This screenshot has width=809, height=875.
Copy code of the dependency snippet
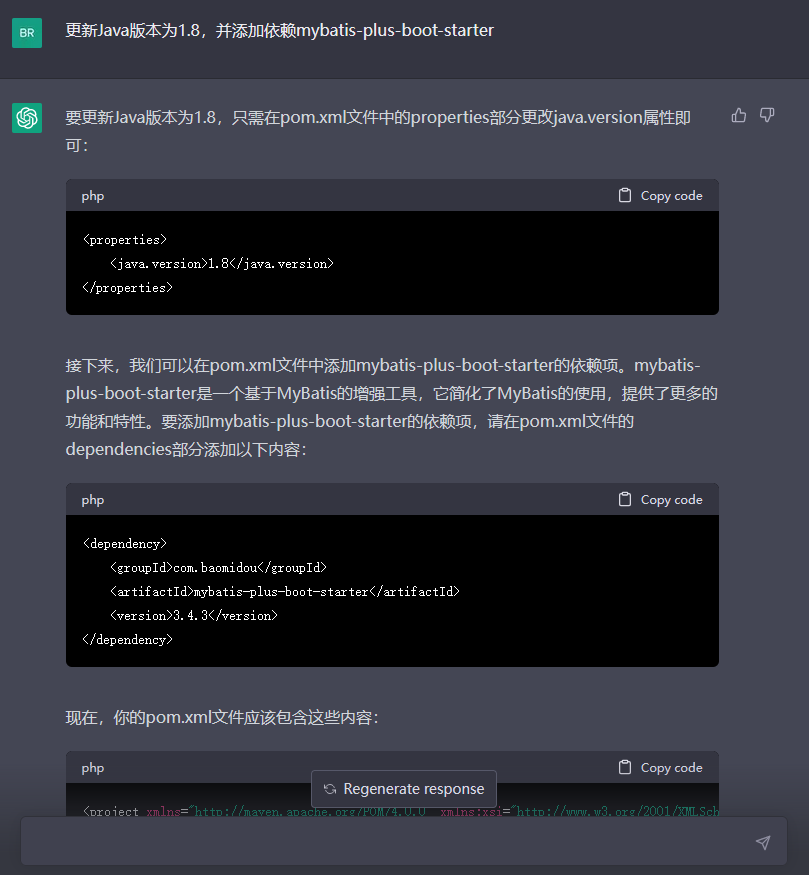[x=661, y=500]
